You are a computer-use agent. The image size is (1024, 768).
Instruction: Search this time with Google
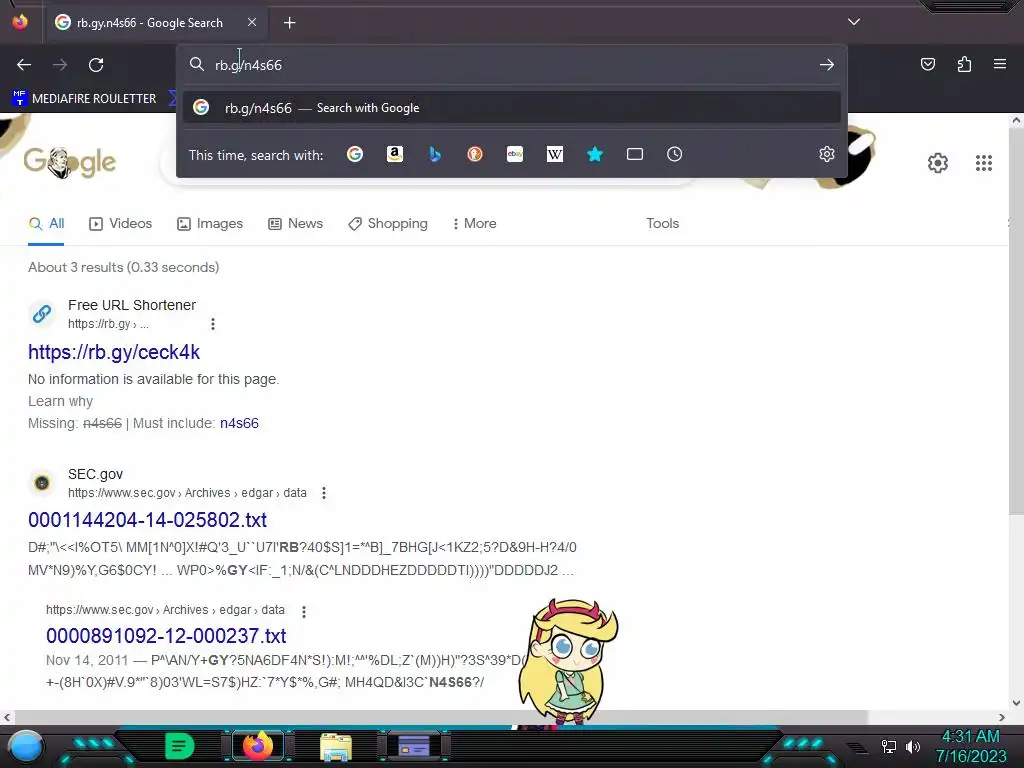click(355, 154)
